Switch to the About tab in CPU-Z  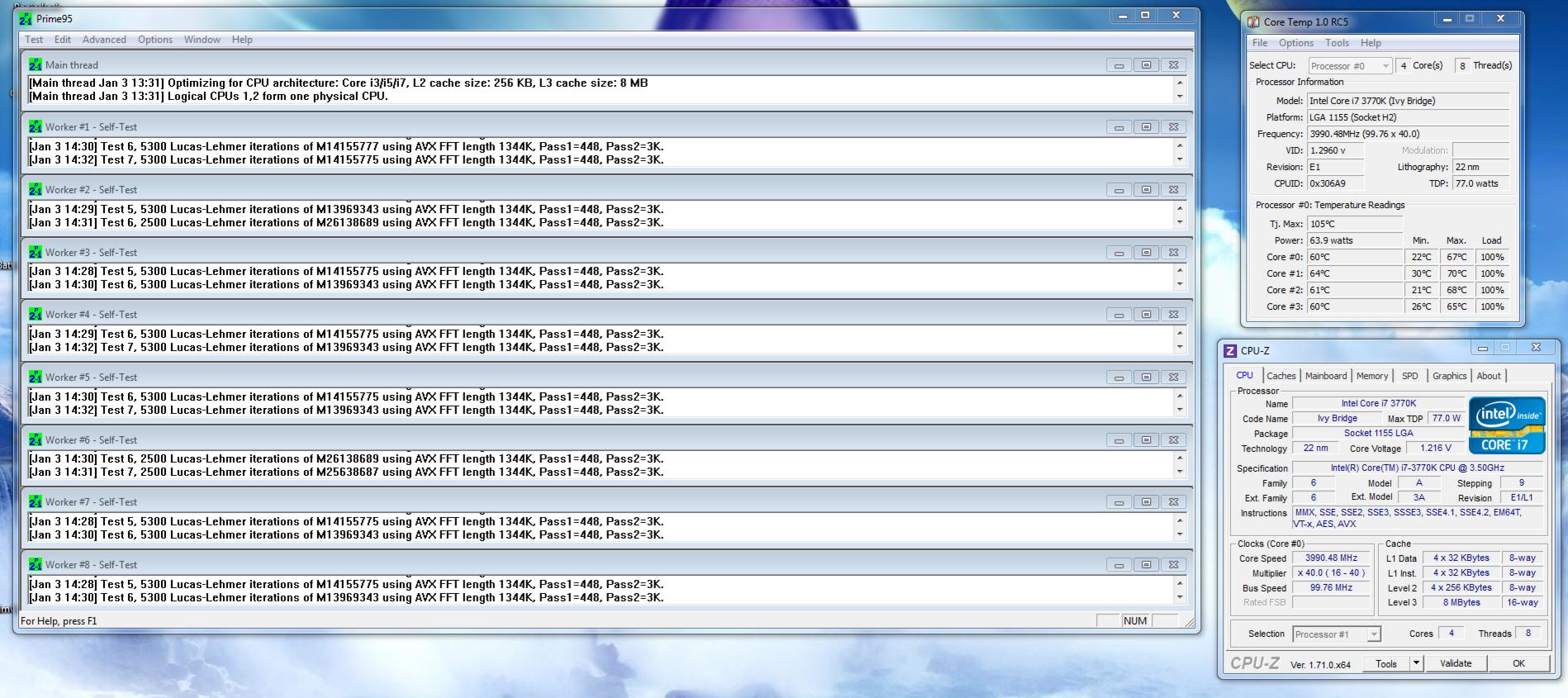(1489, 376)
